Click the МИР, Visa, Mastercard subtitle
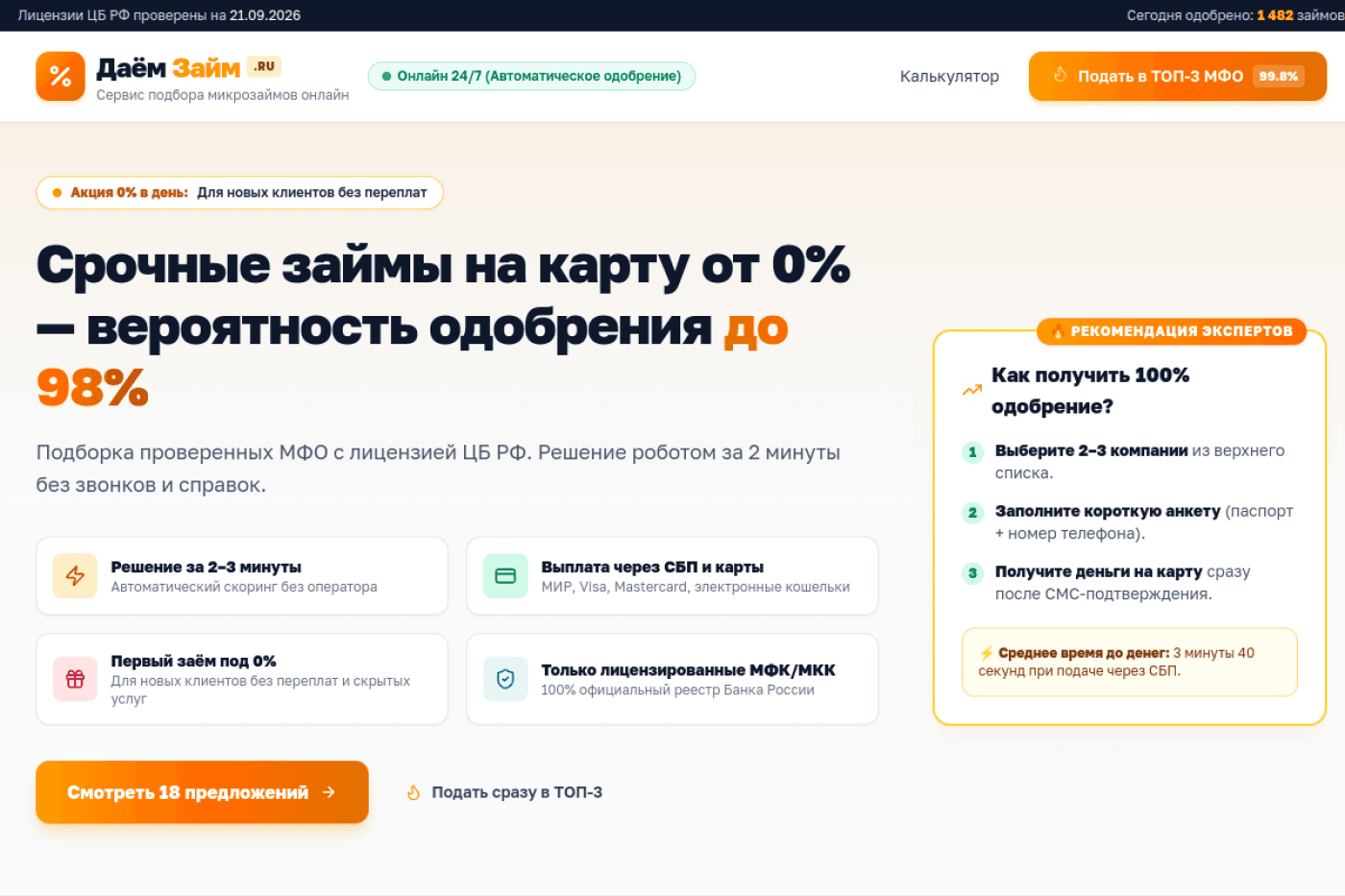The image size is (1345, 896). pyautogui.click(x=696, y=587)
